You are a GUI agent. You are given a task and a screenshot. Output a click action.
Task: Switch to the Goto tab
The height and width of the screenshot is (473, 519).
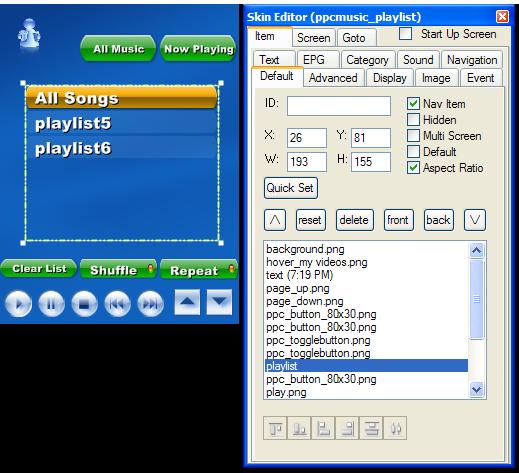(356, 38)
